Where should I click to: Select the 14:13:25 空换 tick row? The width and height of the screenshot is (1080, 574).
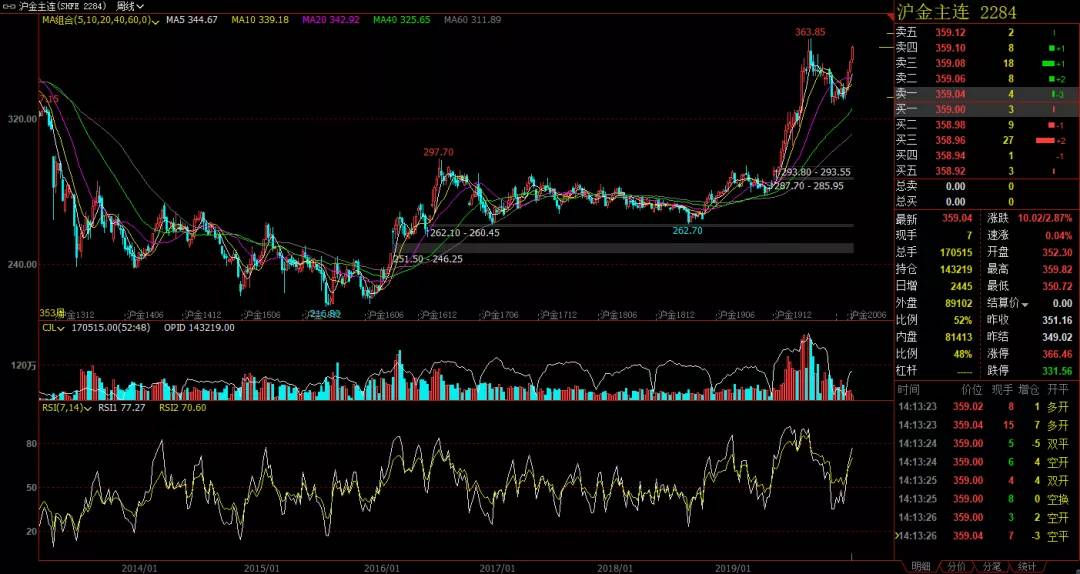pyautogui.click(x=987, y=499)
